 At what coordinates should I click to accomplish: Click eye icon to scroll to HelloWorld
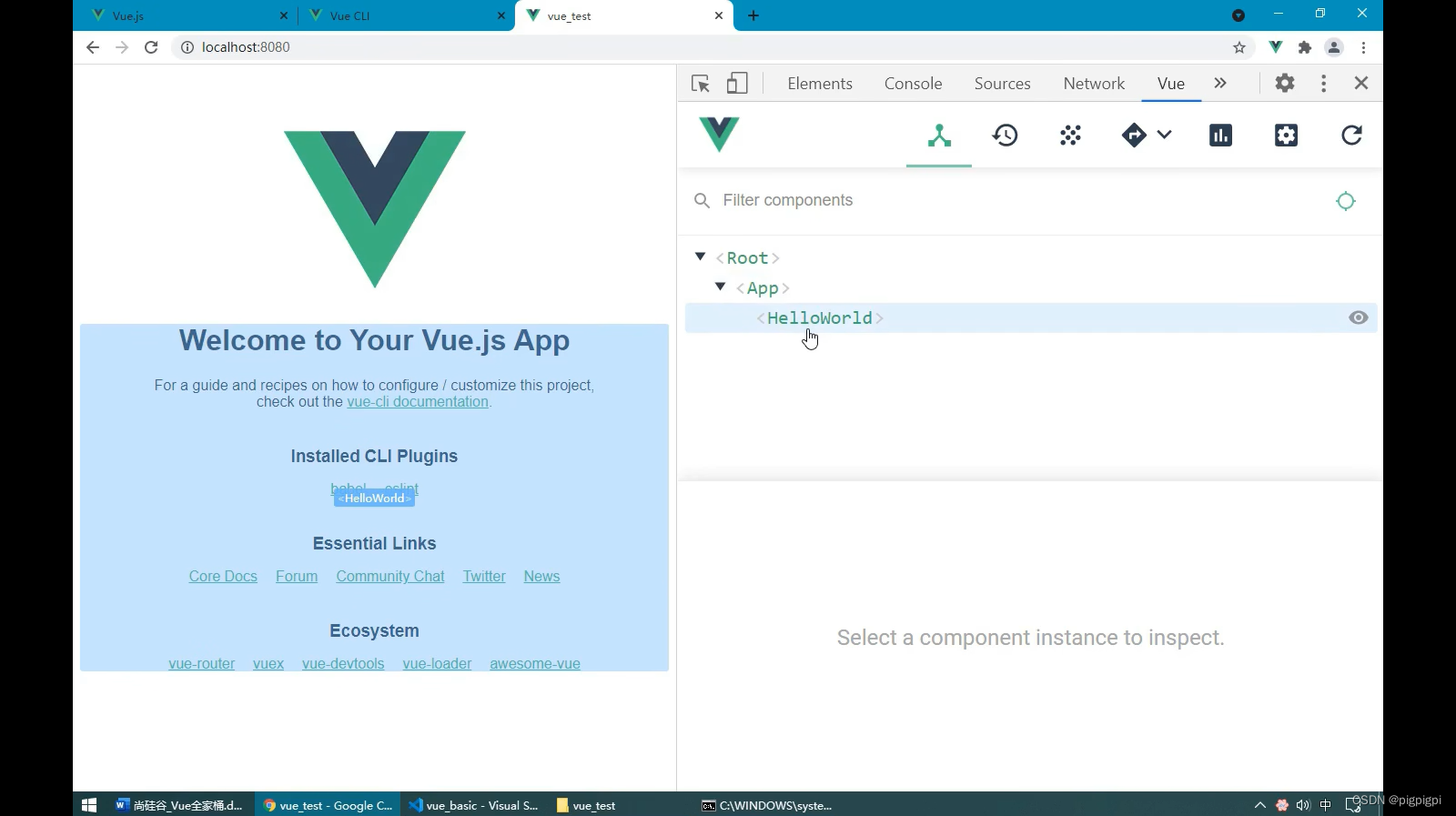[1358, 317]
